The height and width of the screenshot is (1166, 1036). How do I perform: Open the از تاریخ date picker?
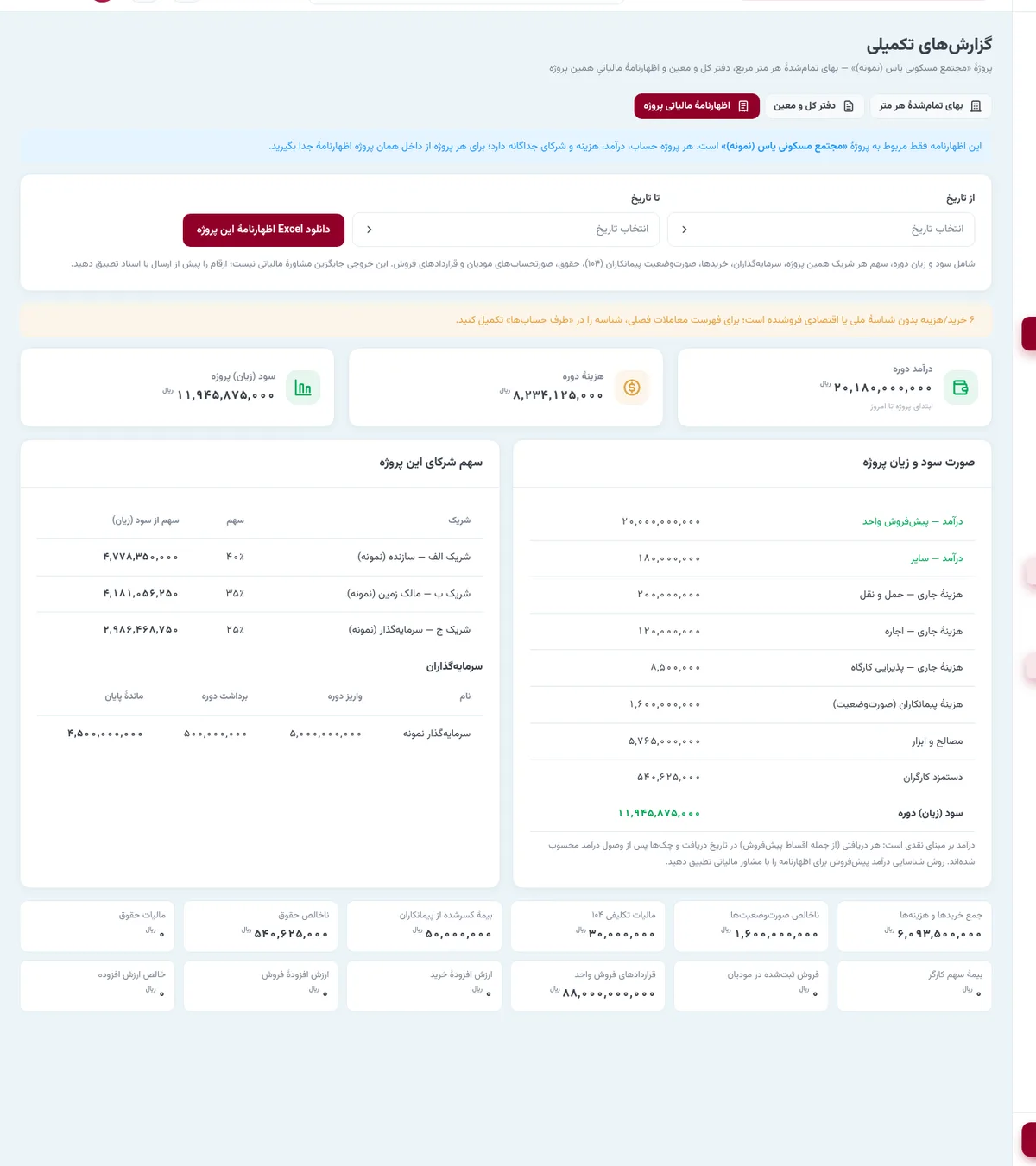click(x=821, y=230)
